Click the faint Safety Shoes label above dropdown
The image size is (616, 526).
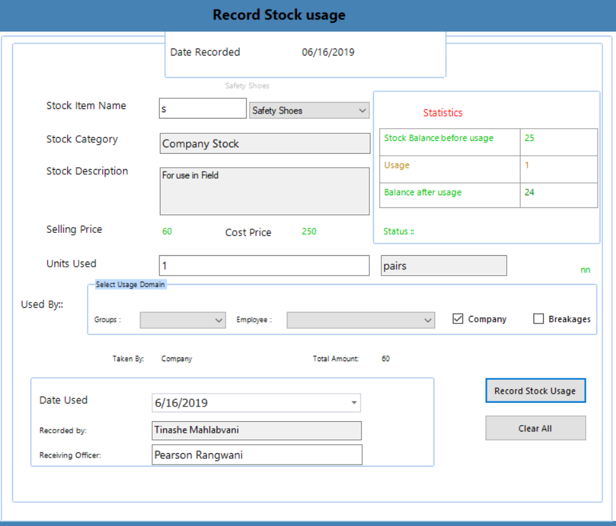[247, 86]
